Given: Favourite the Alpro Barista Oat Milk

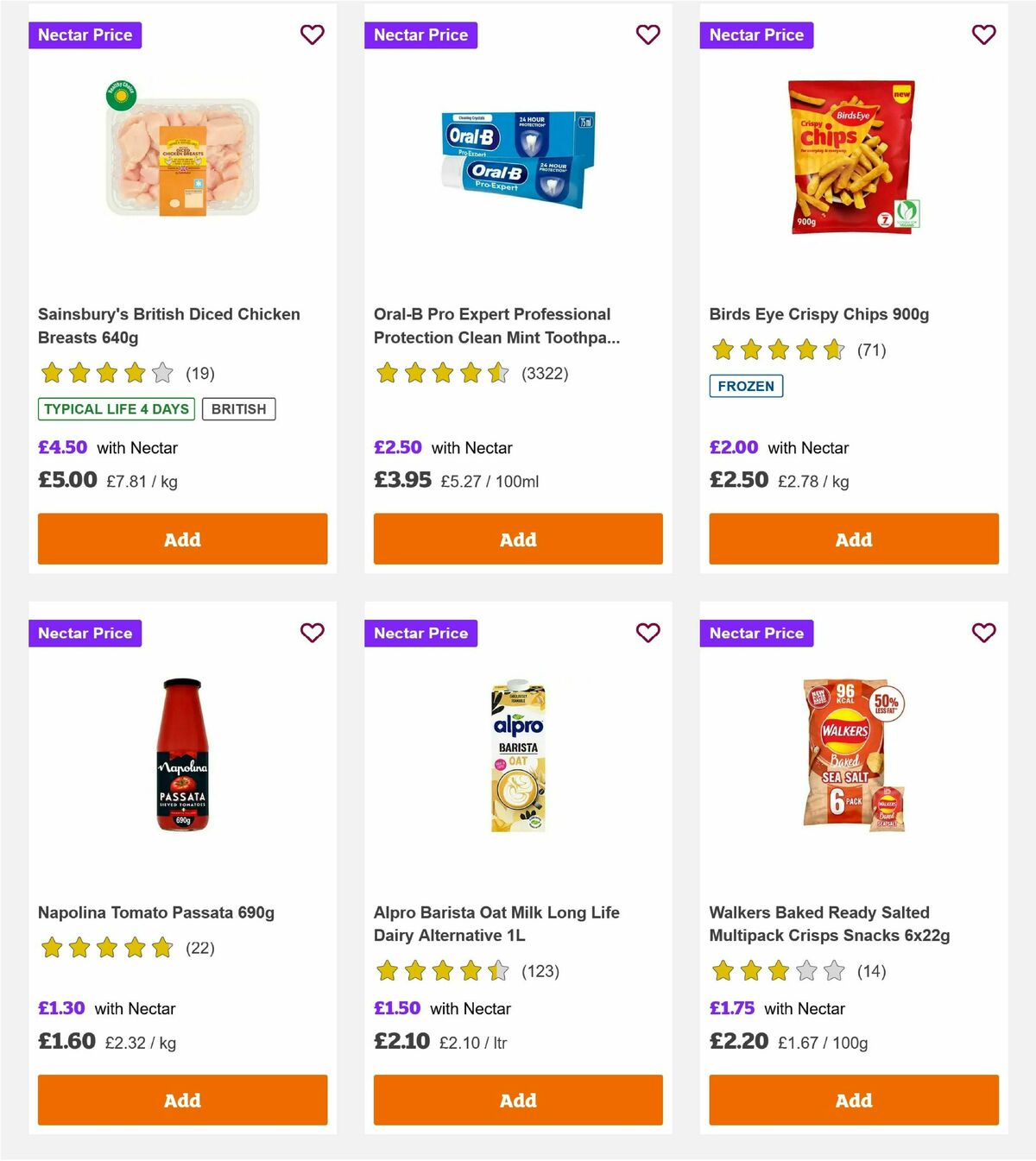Looking at the screenshot, I should click(647, 633).
